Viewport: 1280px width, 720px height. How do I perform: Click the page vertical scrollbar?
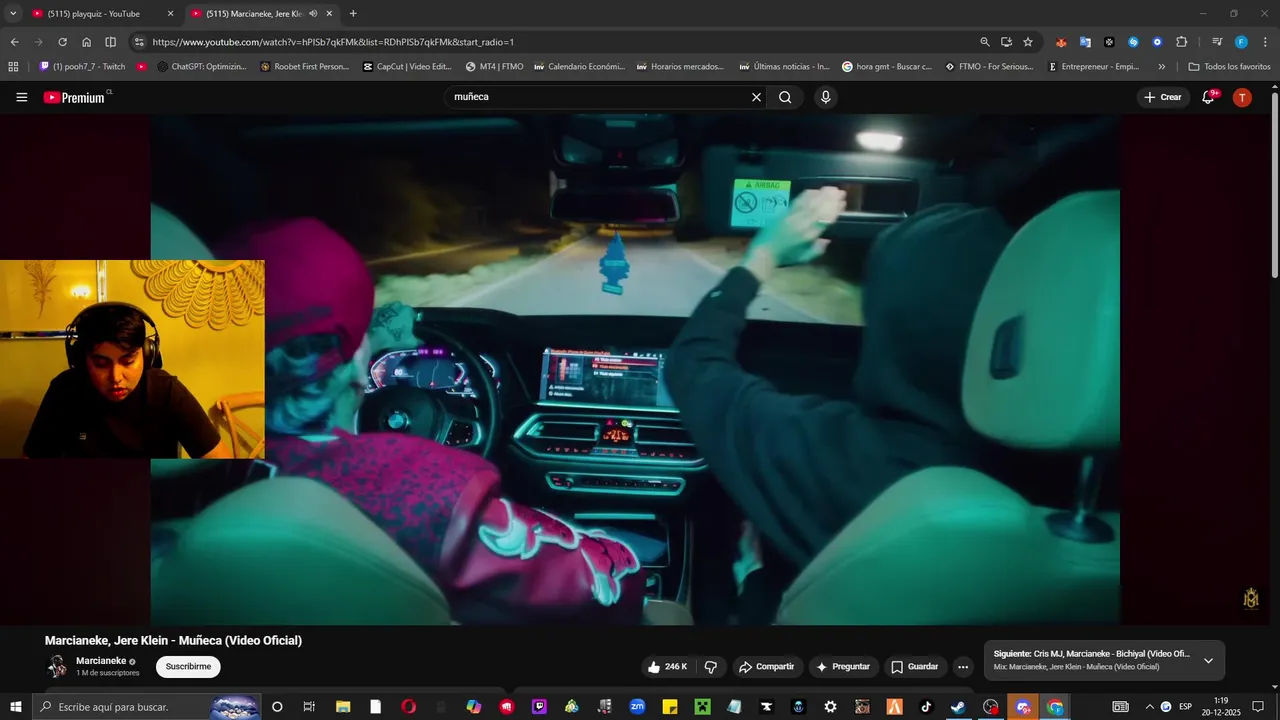(1274, 184)
